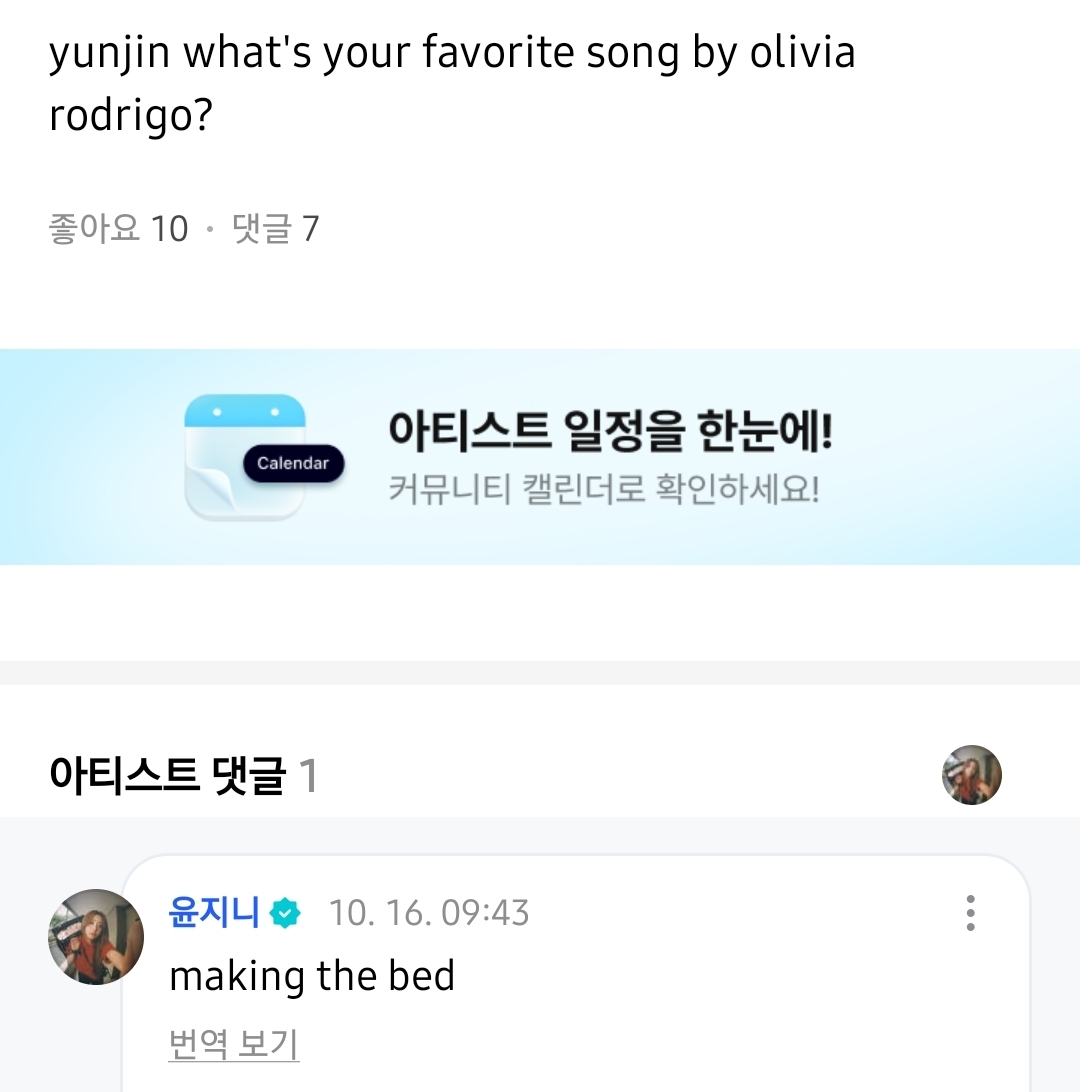1080x1092 pixels.
Task: Open the 윤지니 username link
Action: (214, 912)
